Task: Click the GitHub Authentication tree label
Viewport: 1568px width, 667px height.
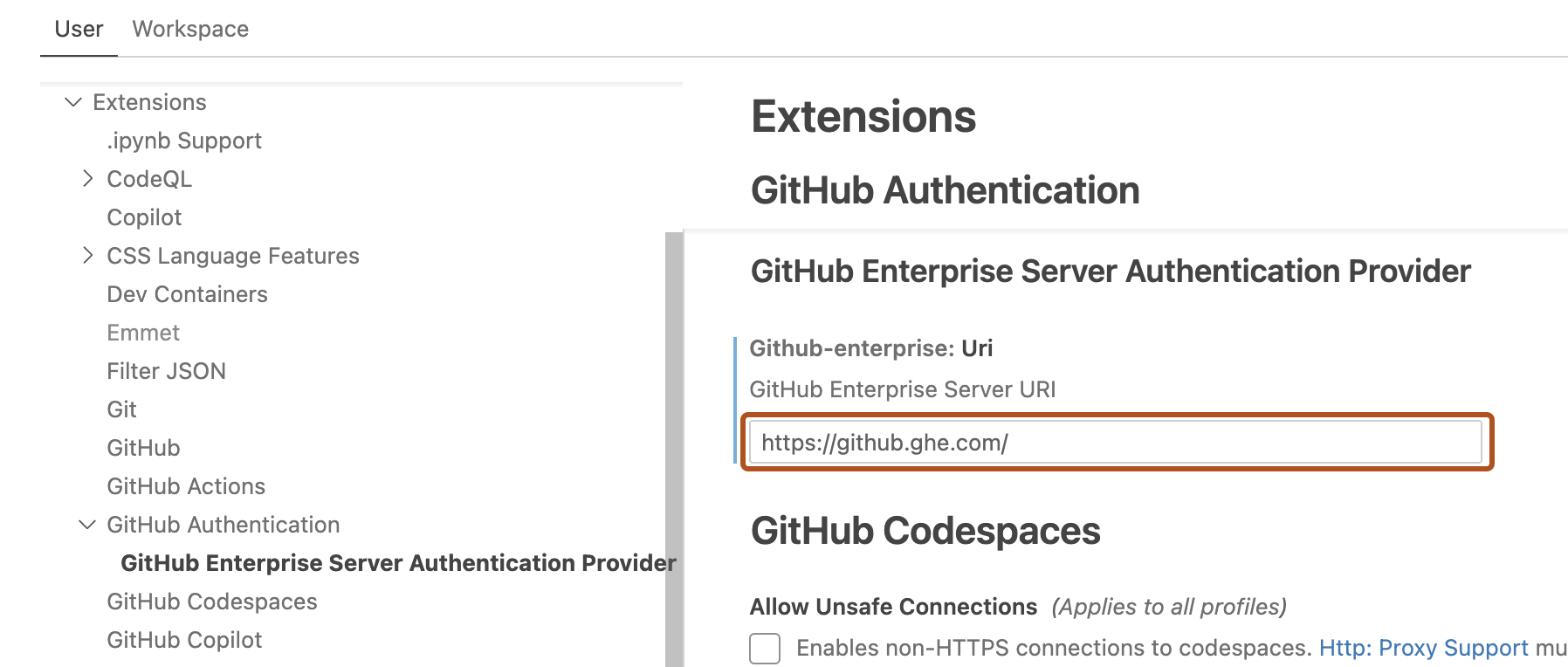Action: pos(223,525)
